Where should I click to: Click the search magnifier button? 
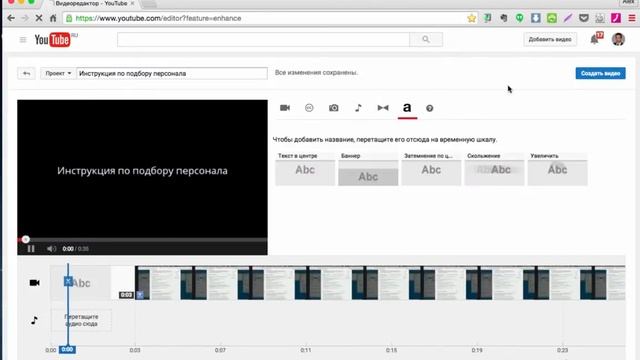(426, 40)
